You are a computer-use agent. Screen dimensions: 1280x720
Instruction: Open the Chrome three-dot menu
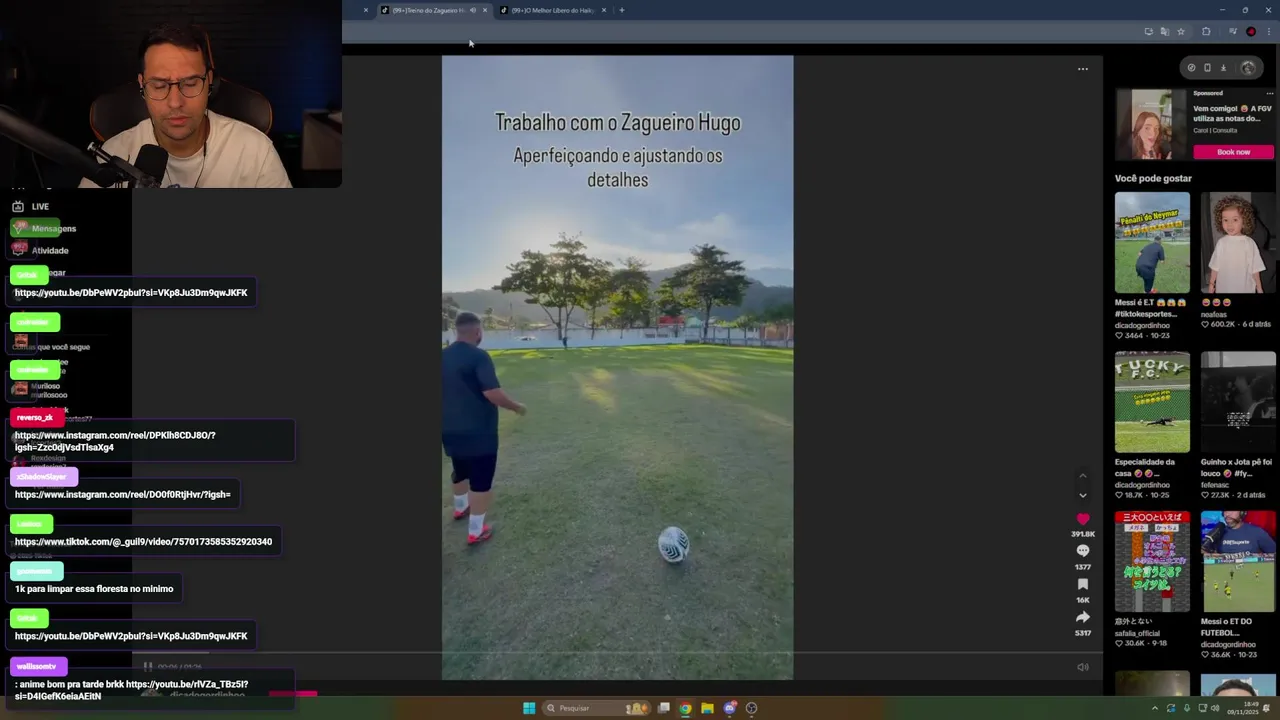pyautogui.click(x=1269, y=32)
